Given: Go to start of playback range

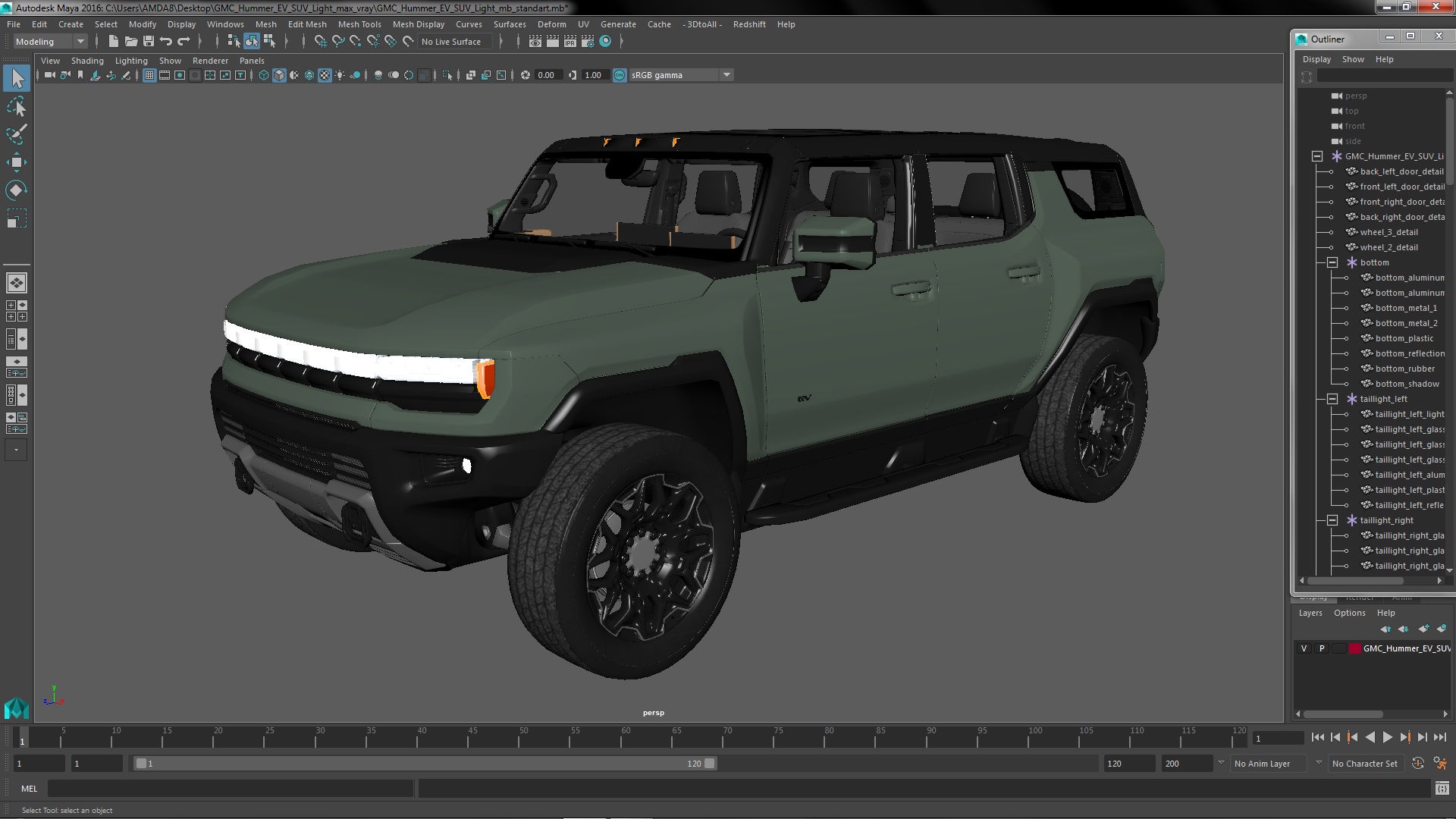Looking at the screenshot, I should click(x=1317, y=737).
